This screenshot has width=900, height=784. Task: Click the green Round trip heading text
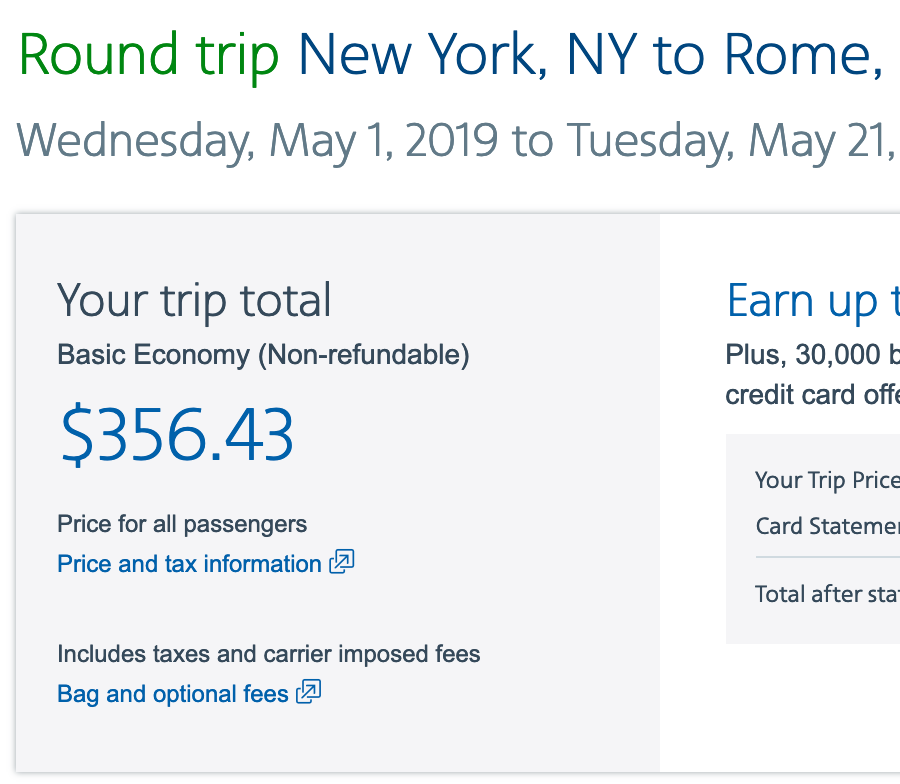[x=149, y=56]
